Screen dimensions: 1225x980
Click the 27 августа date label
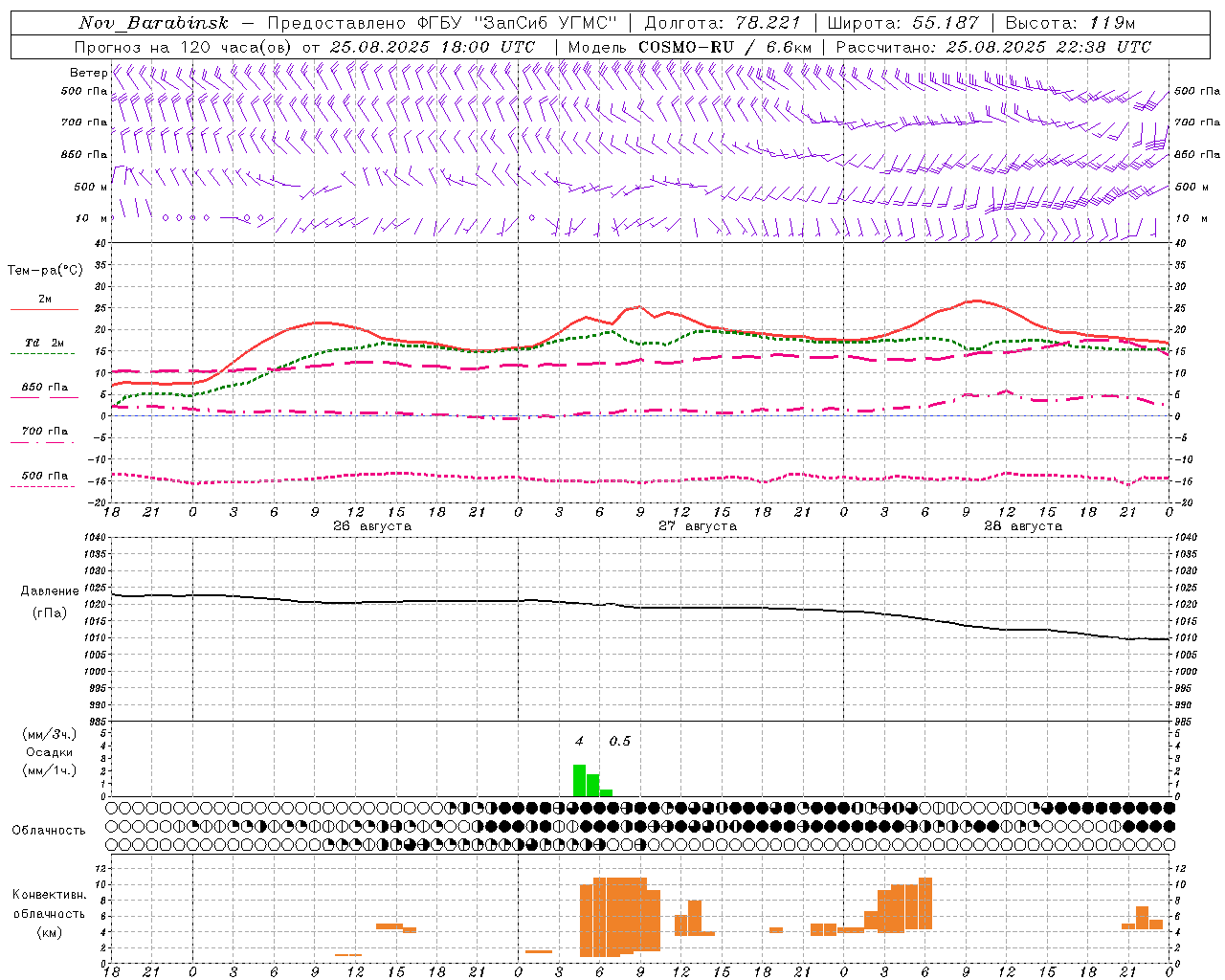(698, 526)
